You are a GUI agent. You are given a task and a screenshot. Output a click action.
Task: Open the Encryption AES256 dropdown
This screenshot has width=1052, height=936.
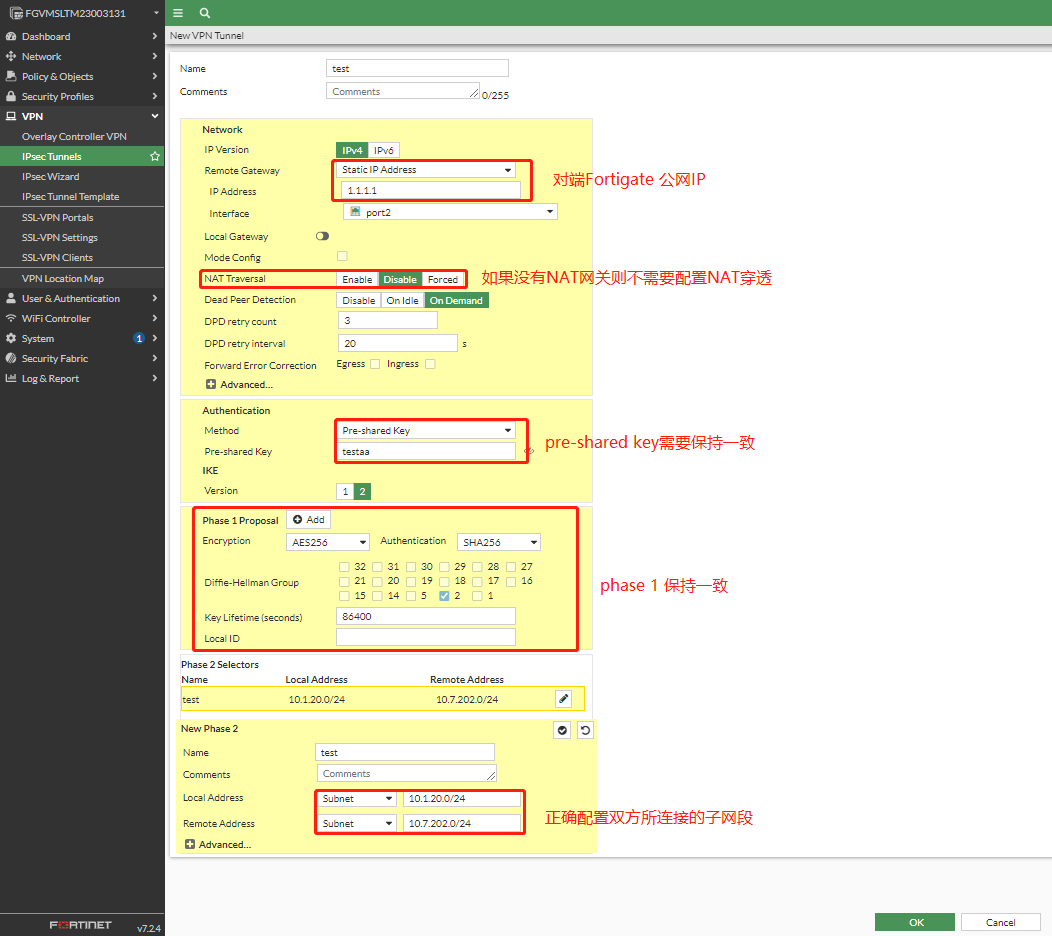(327, 542)
